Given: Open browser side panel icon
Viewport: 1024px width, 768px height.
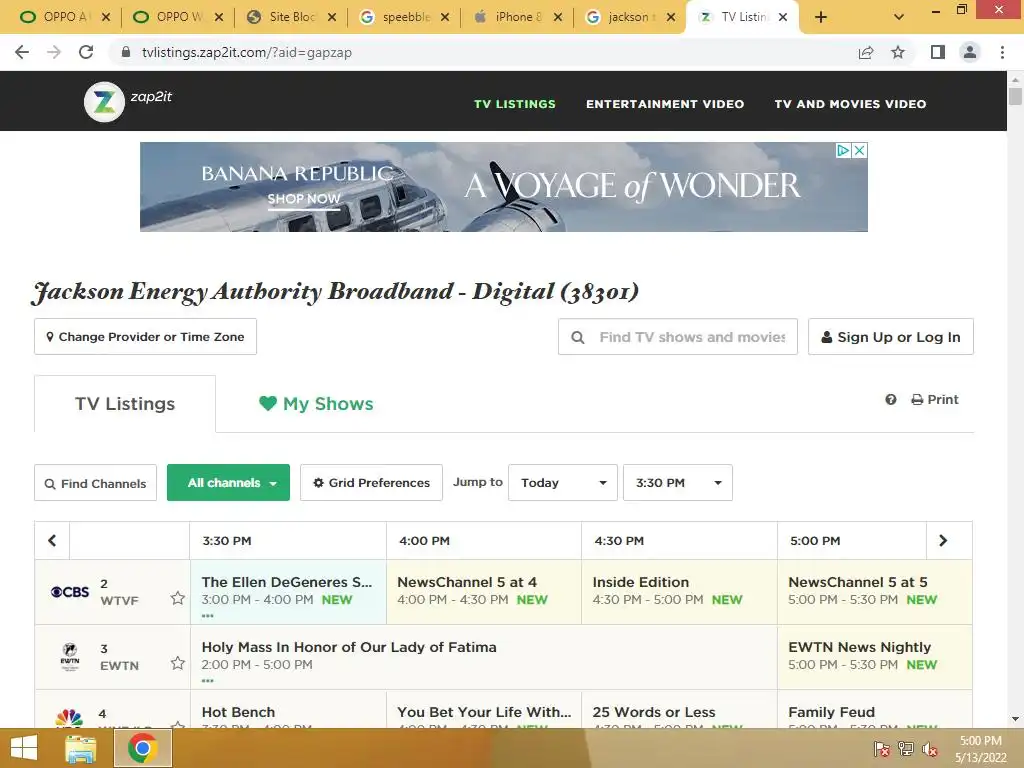Looking at the screenshot, I should pos(938,52).
